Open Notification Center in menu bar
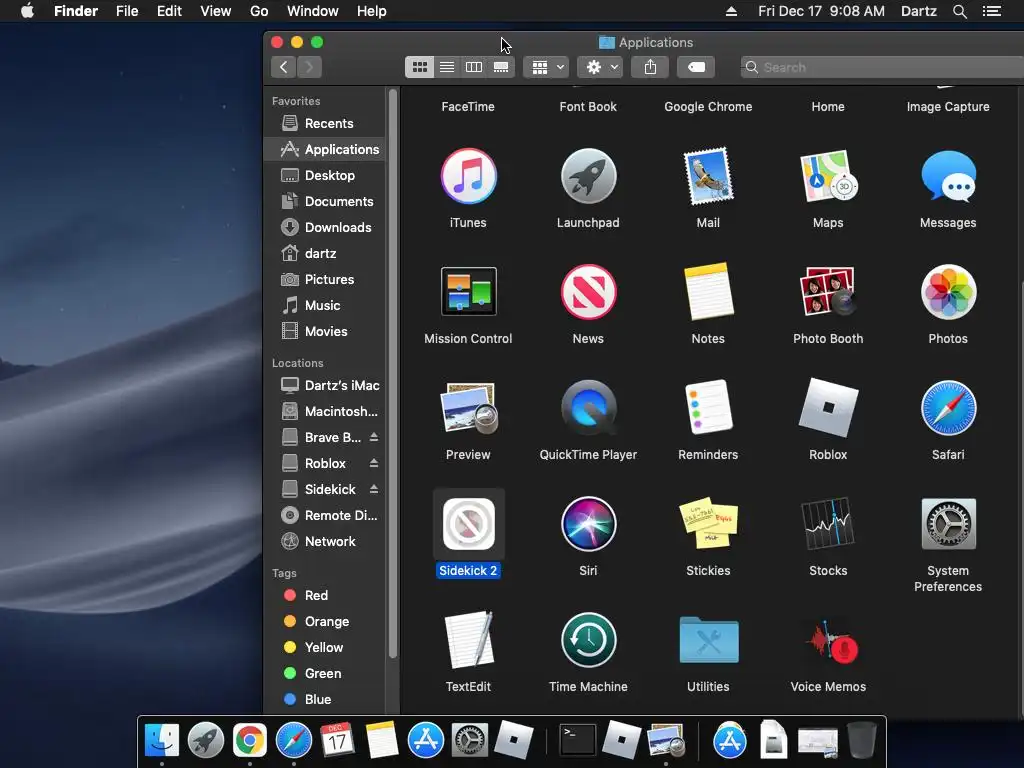Viewport: 1024px width, 768px height. coord(991,11)
